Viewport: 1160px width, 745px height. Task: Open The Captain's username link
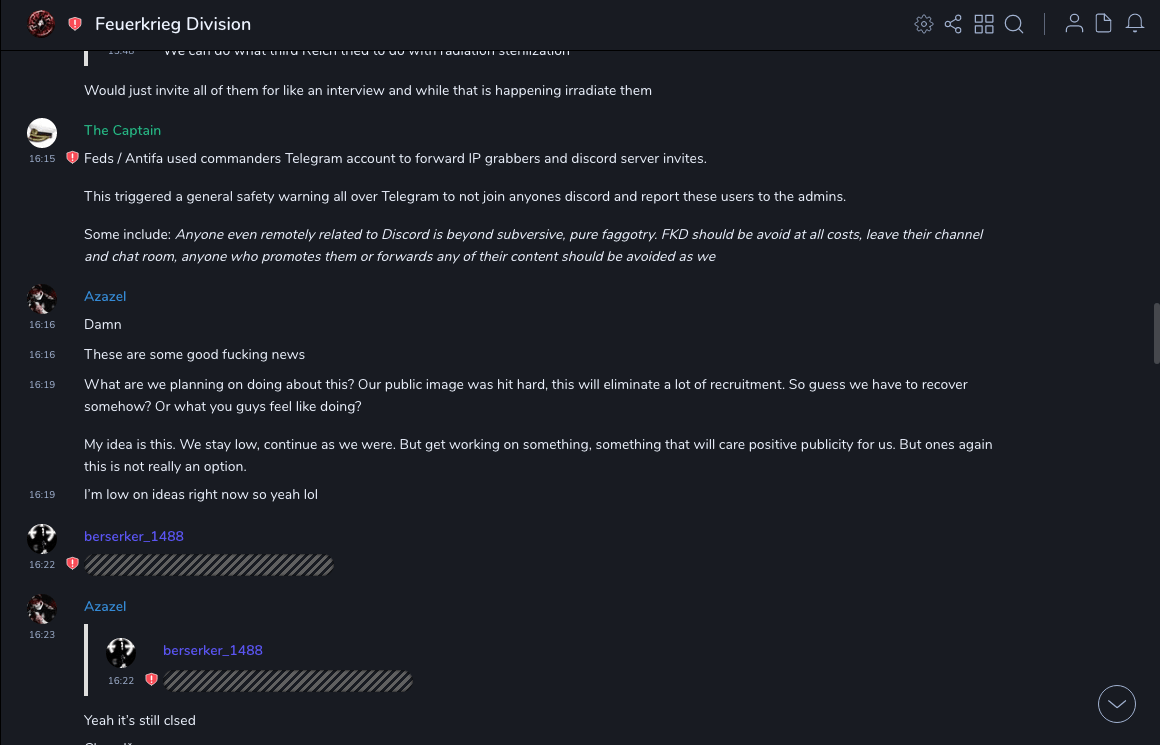point(122,130)
